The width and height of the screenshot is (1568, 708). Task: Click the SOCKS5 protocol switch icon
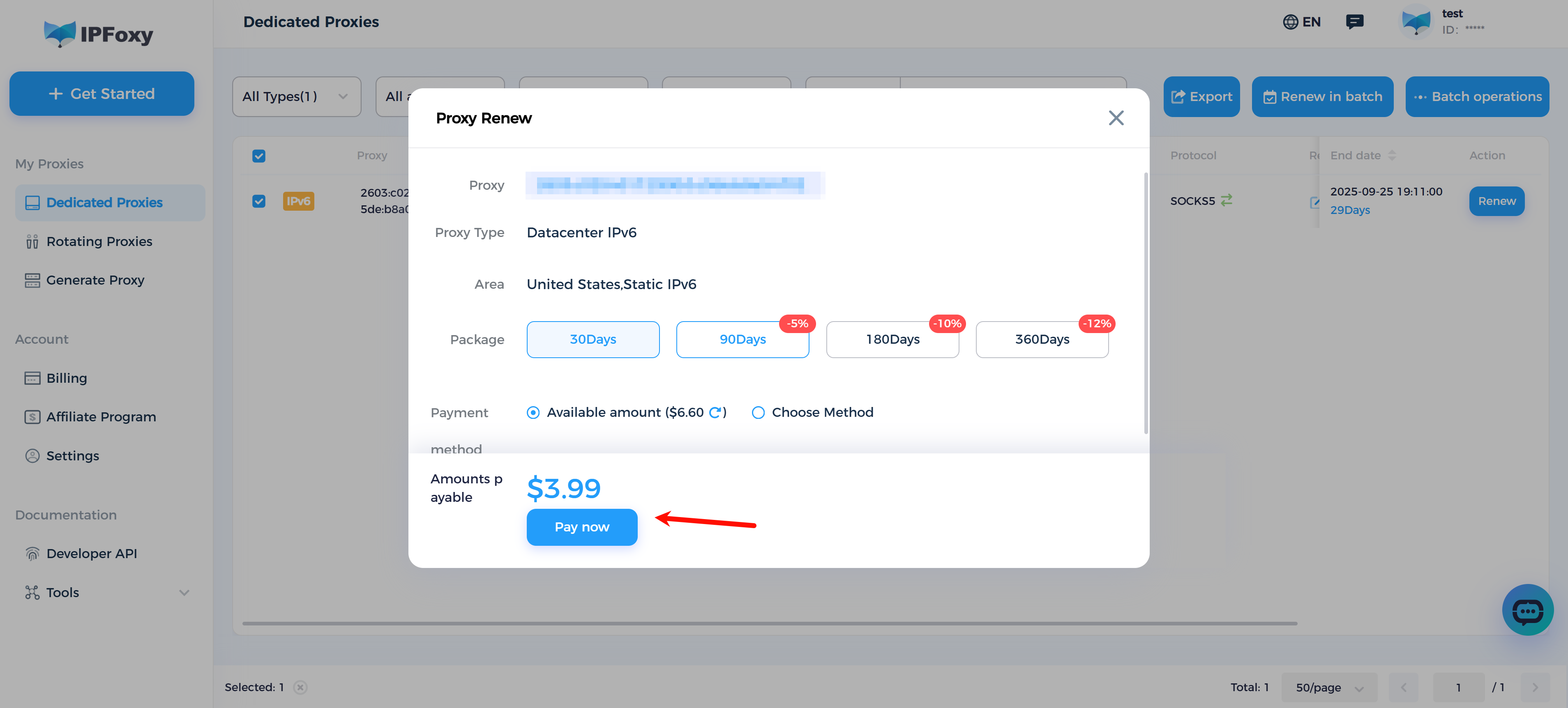tap(1227, 200)
